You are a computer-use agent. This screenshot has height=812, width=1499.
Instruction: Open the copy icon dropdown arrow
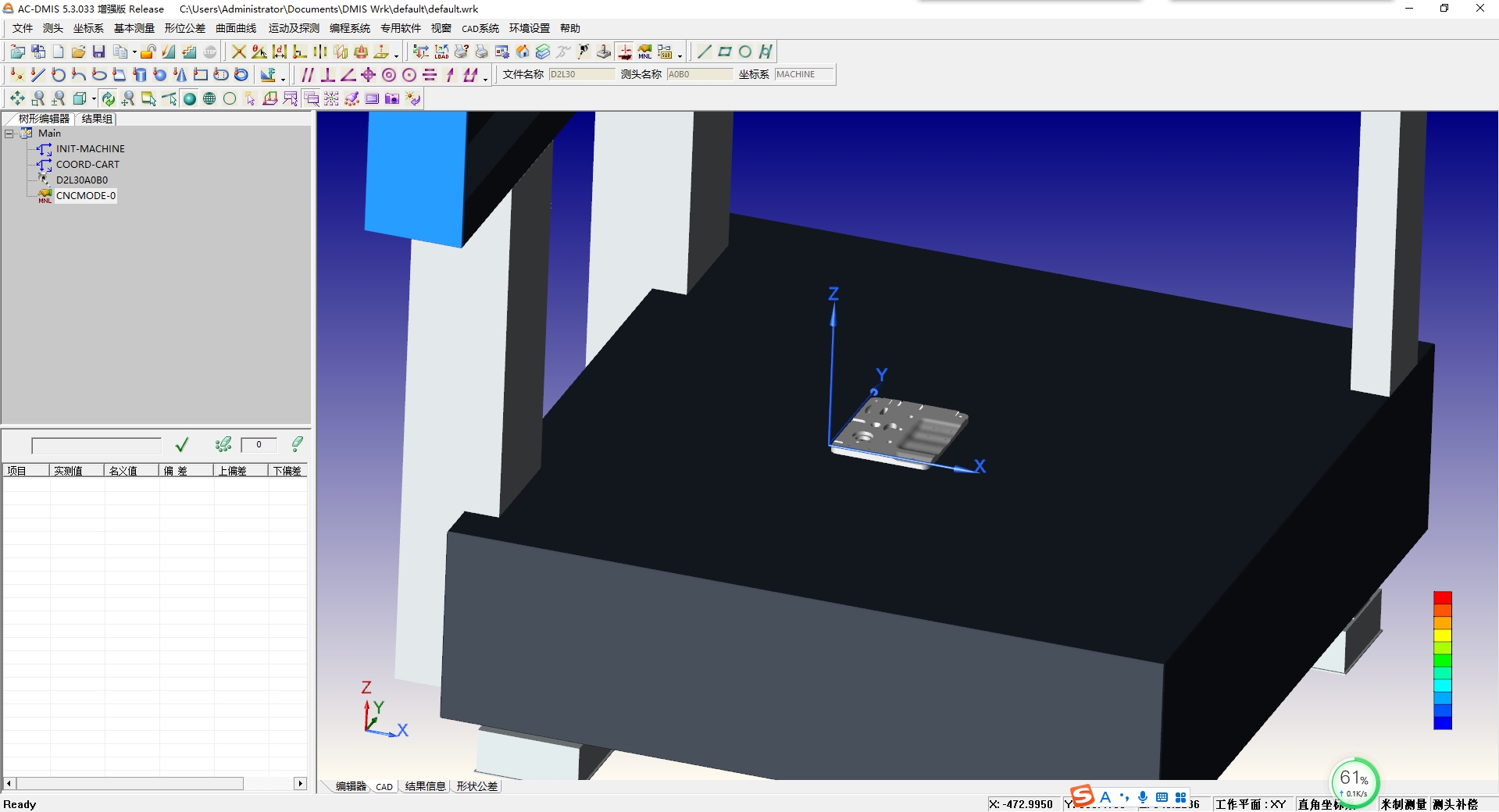tap(134, 52)
